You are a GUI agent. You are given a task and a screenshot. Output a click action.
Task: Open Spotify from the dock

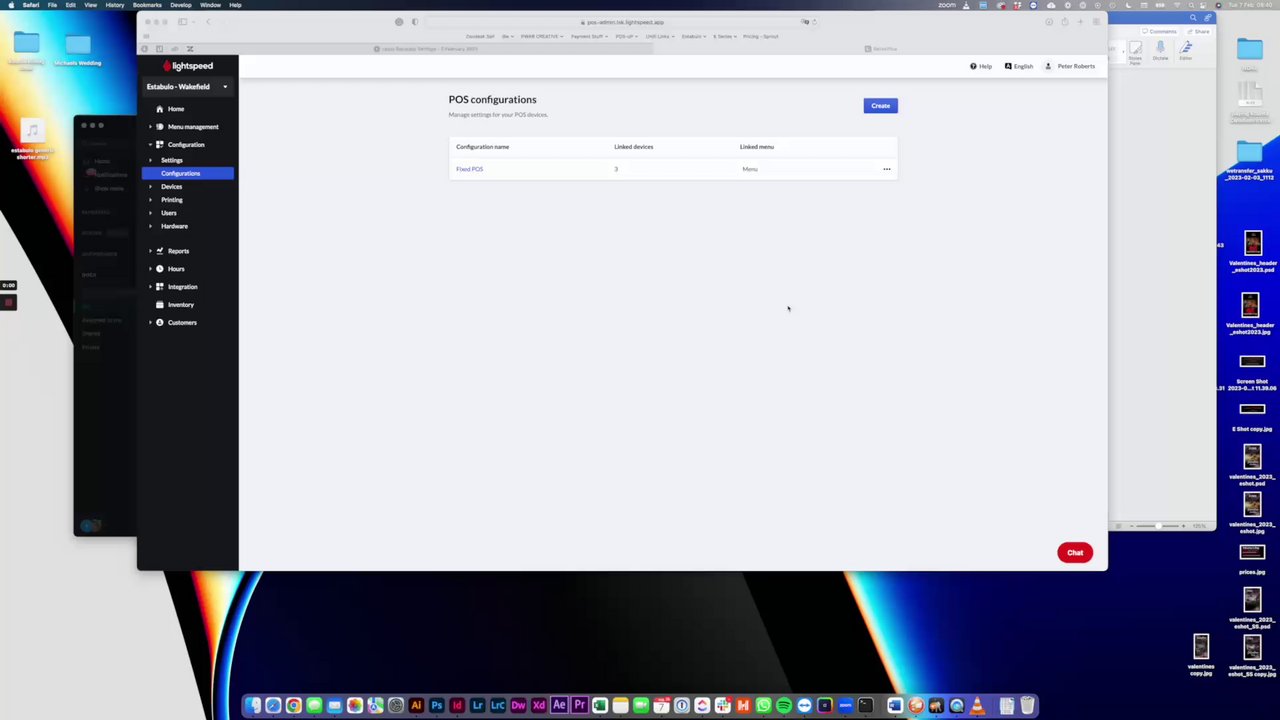[x=784, y=706]
